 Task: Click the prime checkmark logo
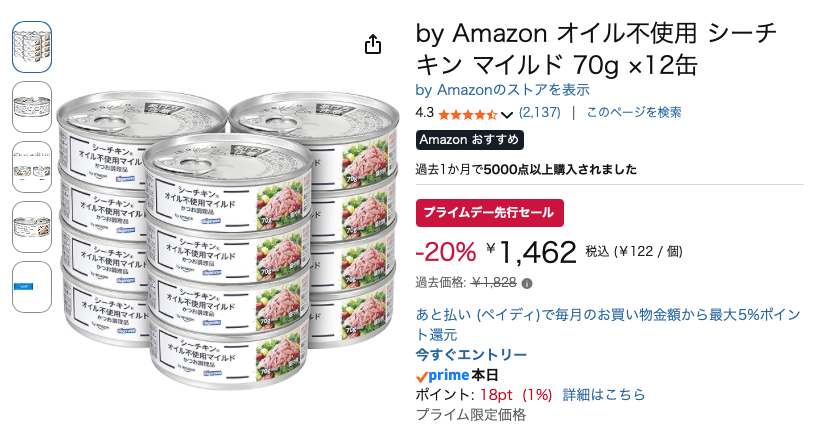[442, 375]
